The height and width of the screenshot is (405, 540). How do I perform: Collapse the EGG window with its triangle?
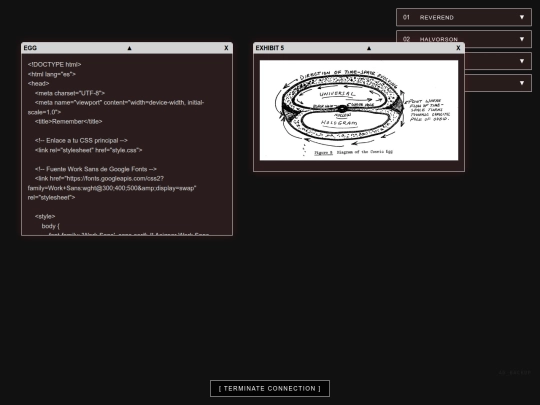(129, 48)
